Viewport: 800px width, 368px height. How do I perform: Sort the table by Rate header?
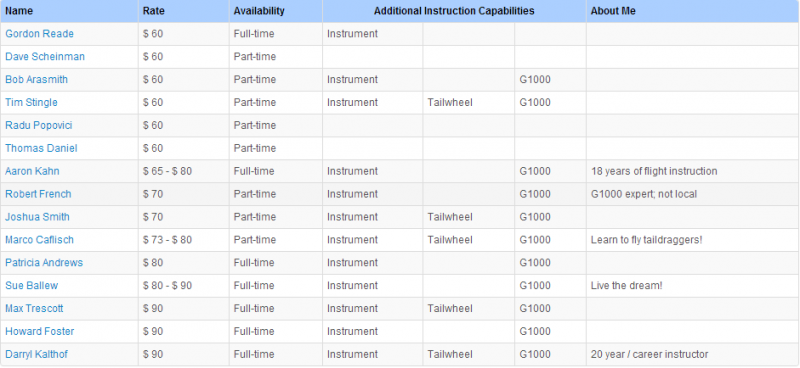(154, 11)
